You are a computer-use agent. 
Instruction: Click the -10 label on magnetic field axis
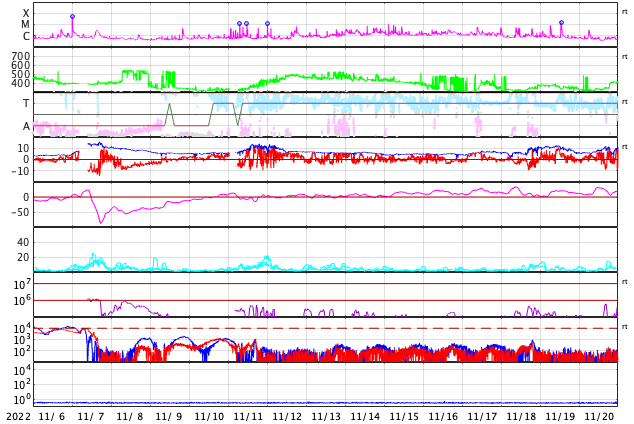21,171
